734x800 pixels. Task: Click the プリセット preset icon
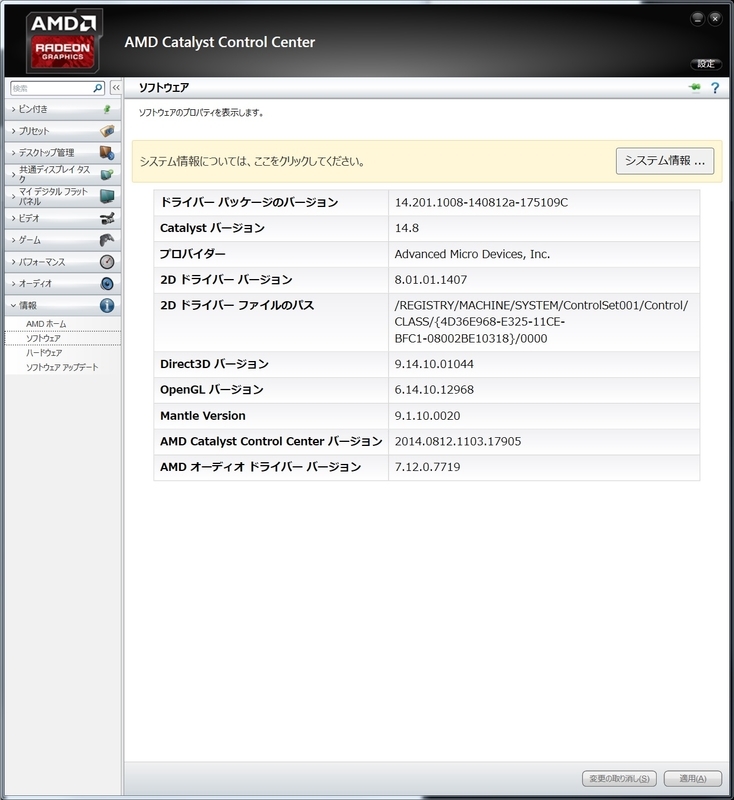(x=107, y=131)
